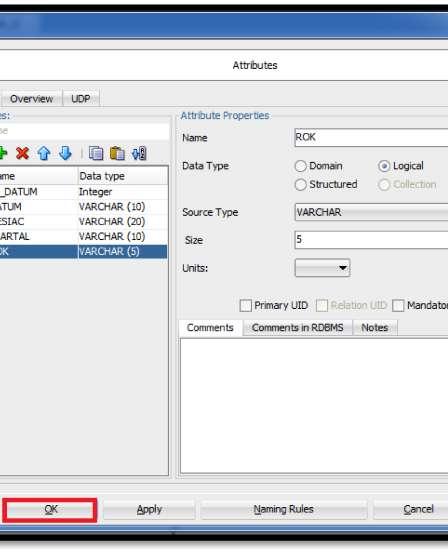Click the paste attributes icon
The image size is (448, 553).
point(117,153)
